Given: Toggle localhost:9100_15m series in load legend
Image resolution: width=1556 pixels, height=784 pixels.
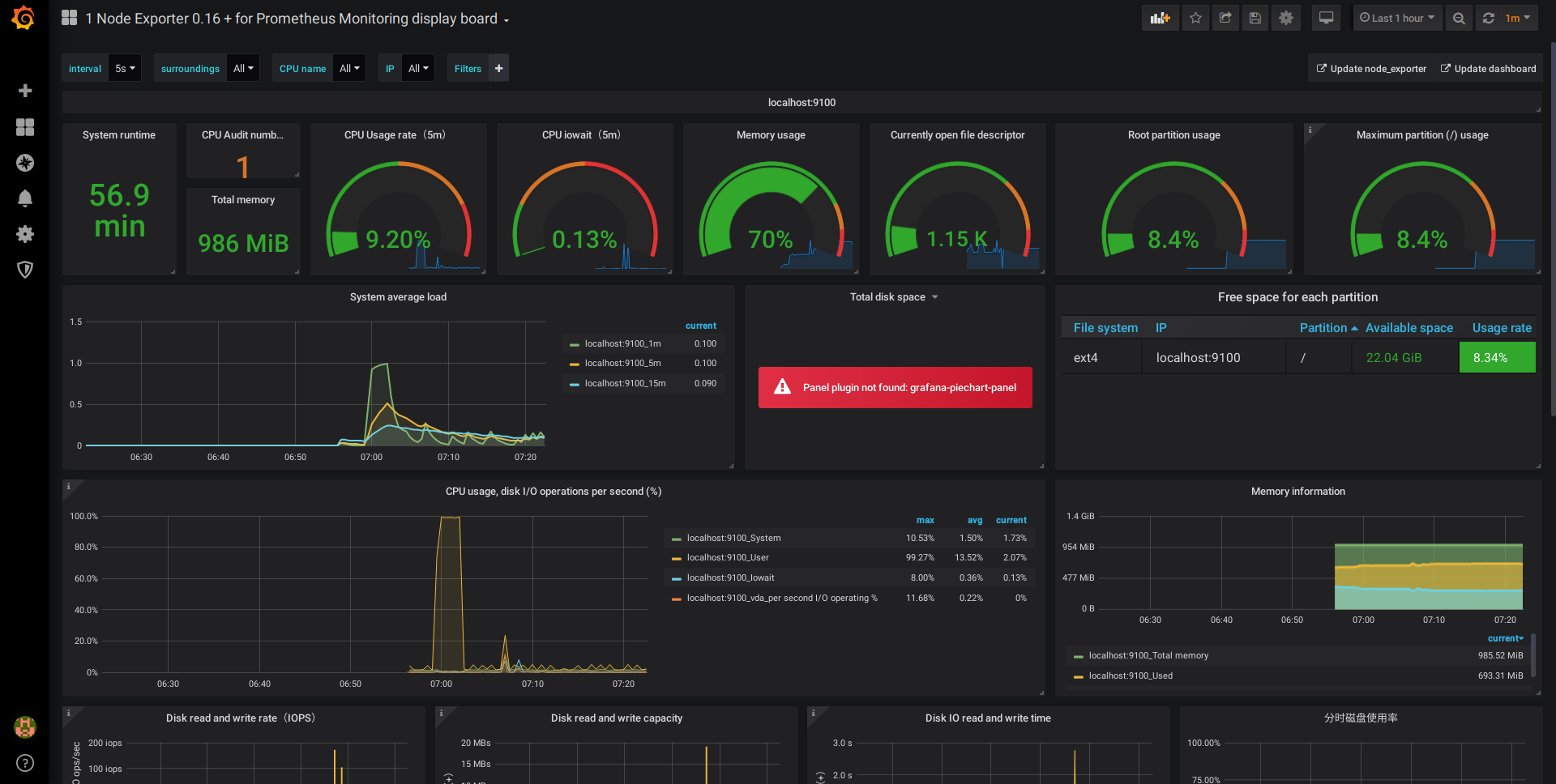Looking at the screenshot, I should [625, 383].
